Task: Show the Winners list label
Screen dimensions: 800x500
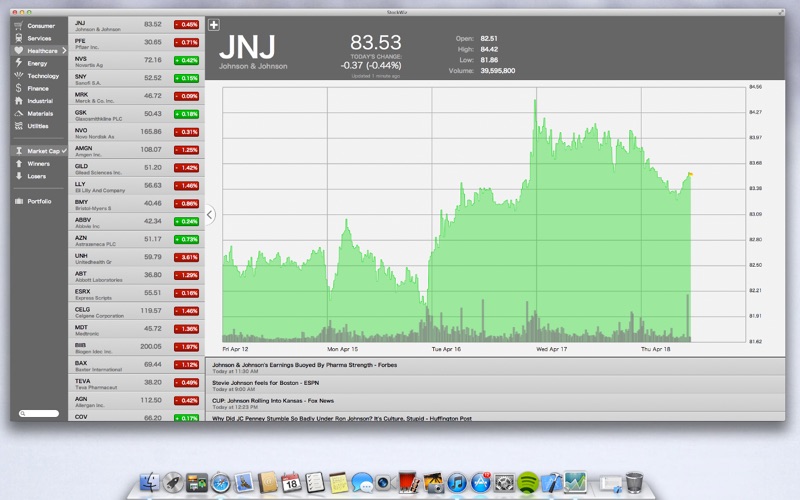Action: click(x=39, y=164)
